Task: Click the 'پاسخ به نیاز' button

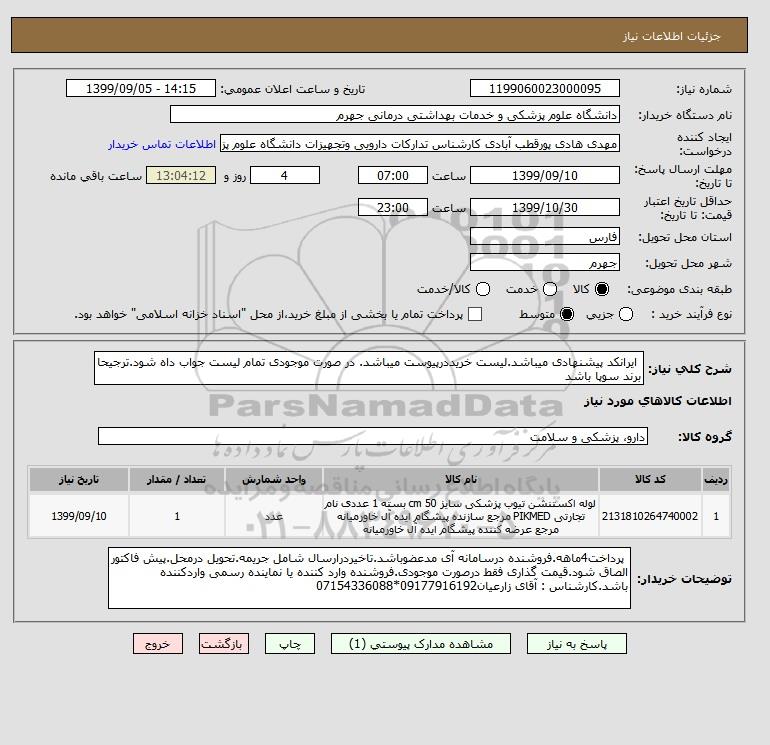Action: pos(577,643)
